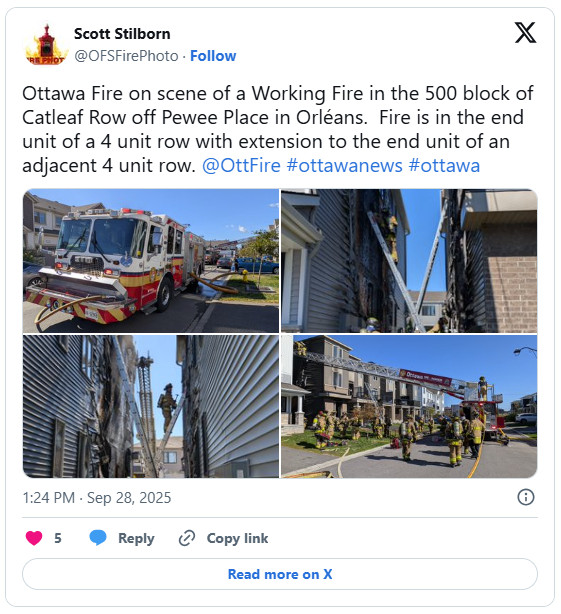561x614 pixels.
Task: Click the copy link chain icon
Action: [x=187, y=538]
